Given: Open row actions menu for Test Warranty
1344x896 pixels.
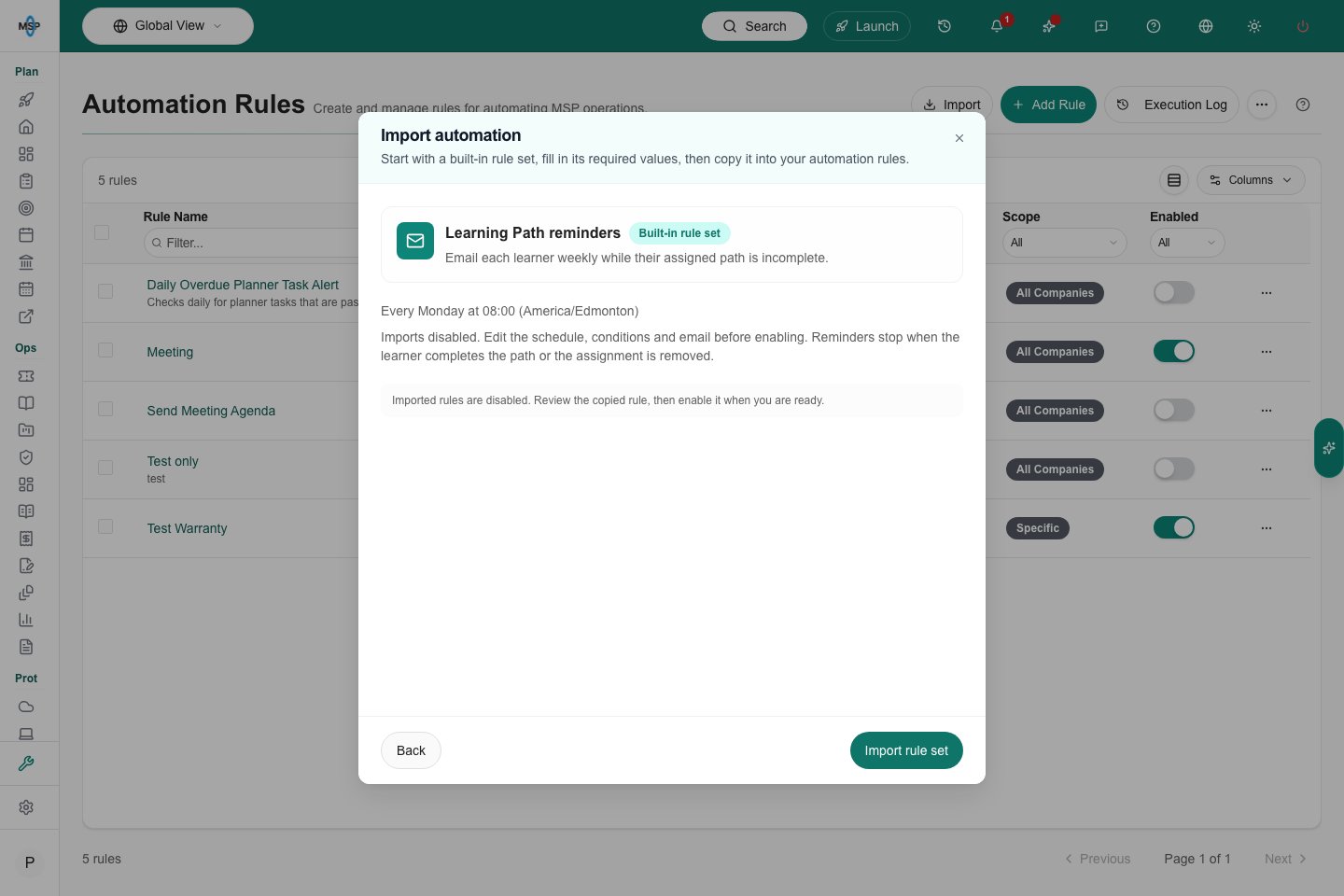Looking at the screenshot, I should 1267,528.
